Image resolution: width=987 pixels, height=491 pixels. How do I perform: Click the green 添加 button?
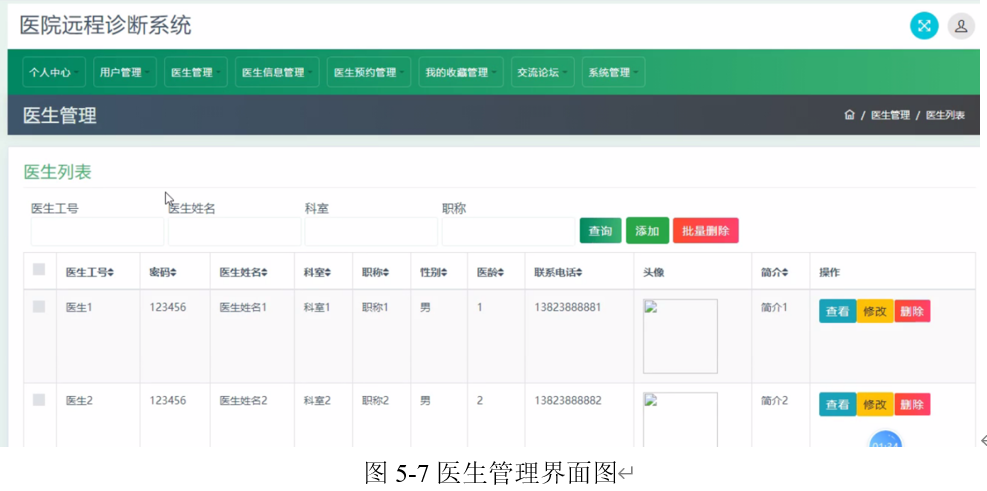click(647, 231)
